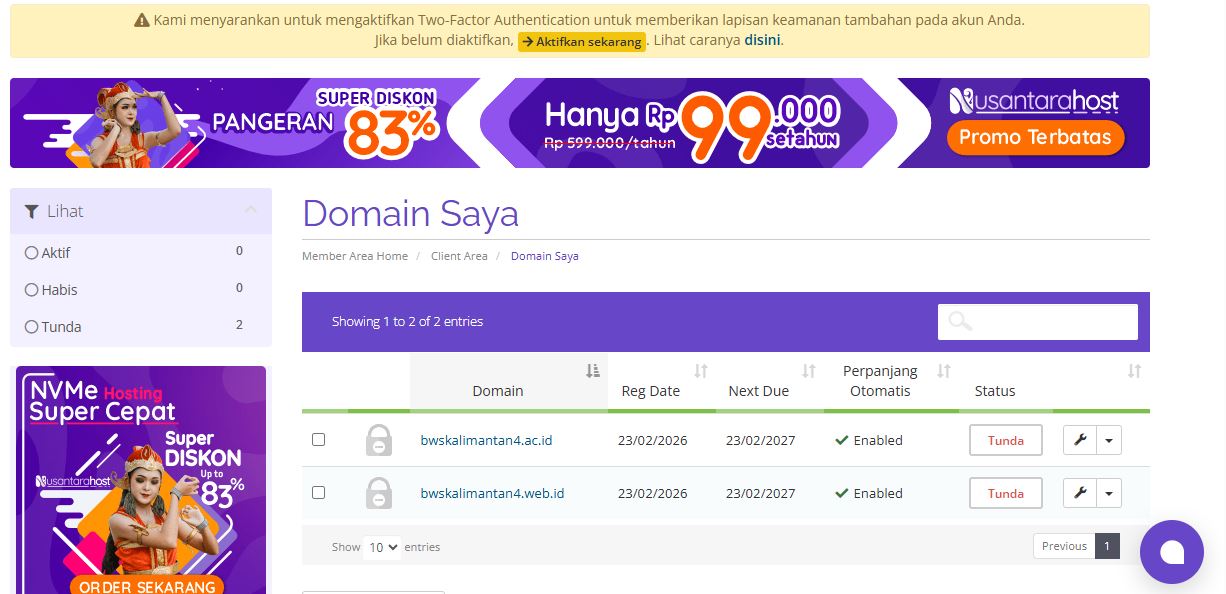The width and height of the screenshot is (1226, 594).
Task: Open bwskalimantan4.web.id domain link
Action: click(x=493, y=493)
